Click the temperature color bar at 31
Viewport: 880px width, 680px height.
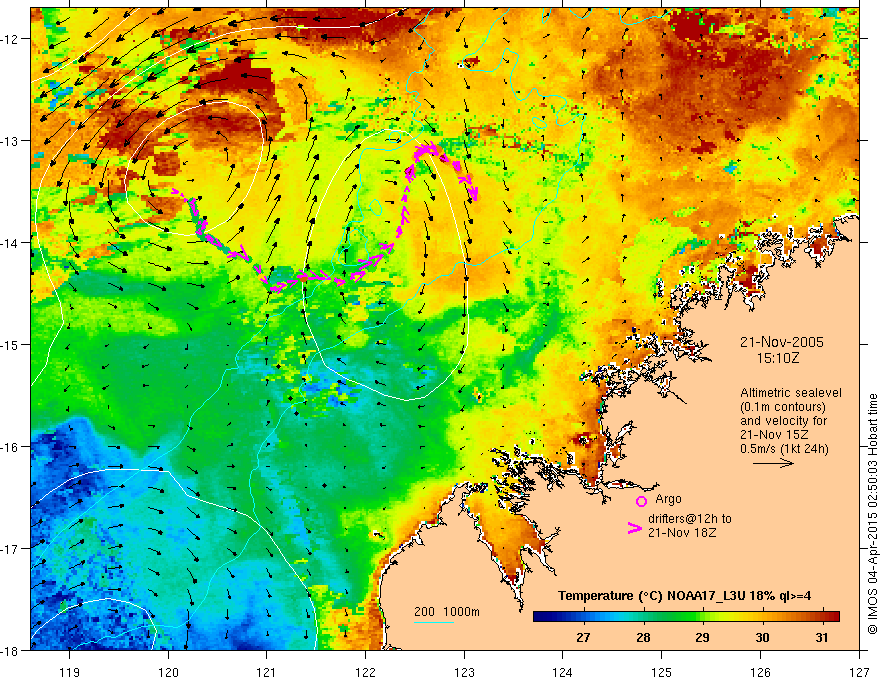click(822, 617)
